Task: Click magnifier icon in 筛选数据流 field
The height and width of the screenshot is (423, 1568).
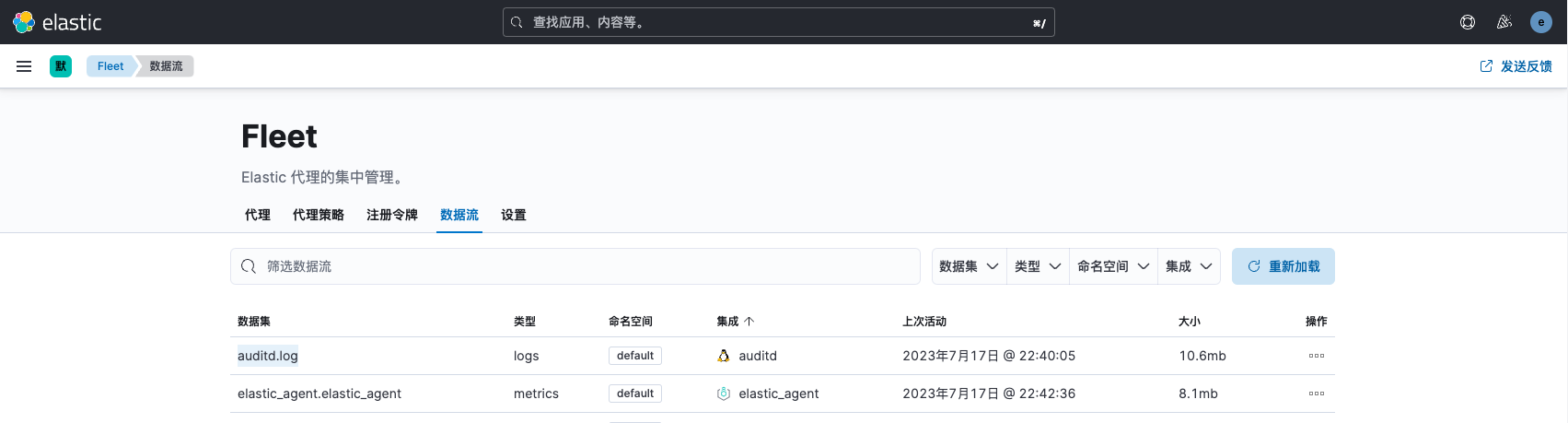Action: (x=249, y=266)
